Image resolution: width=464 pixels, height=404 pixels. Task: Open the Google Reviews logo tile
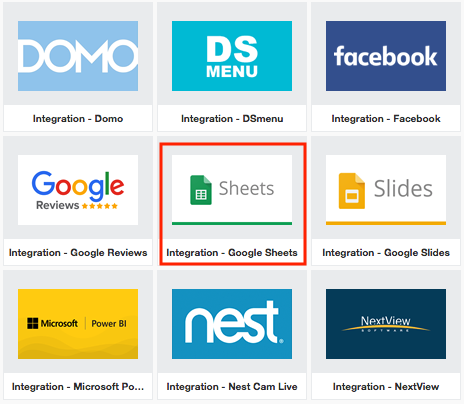(x=78, y=190)
